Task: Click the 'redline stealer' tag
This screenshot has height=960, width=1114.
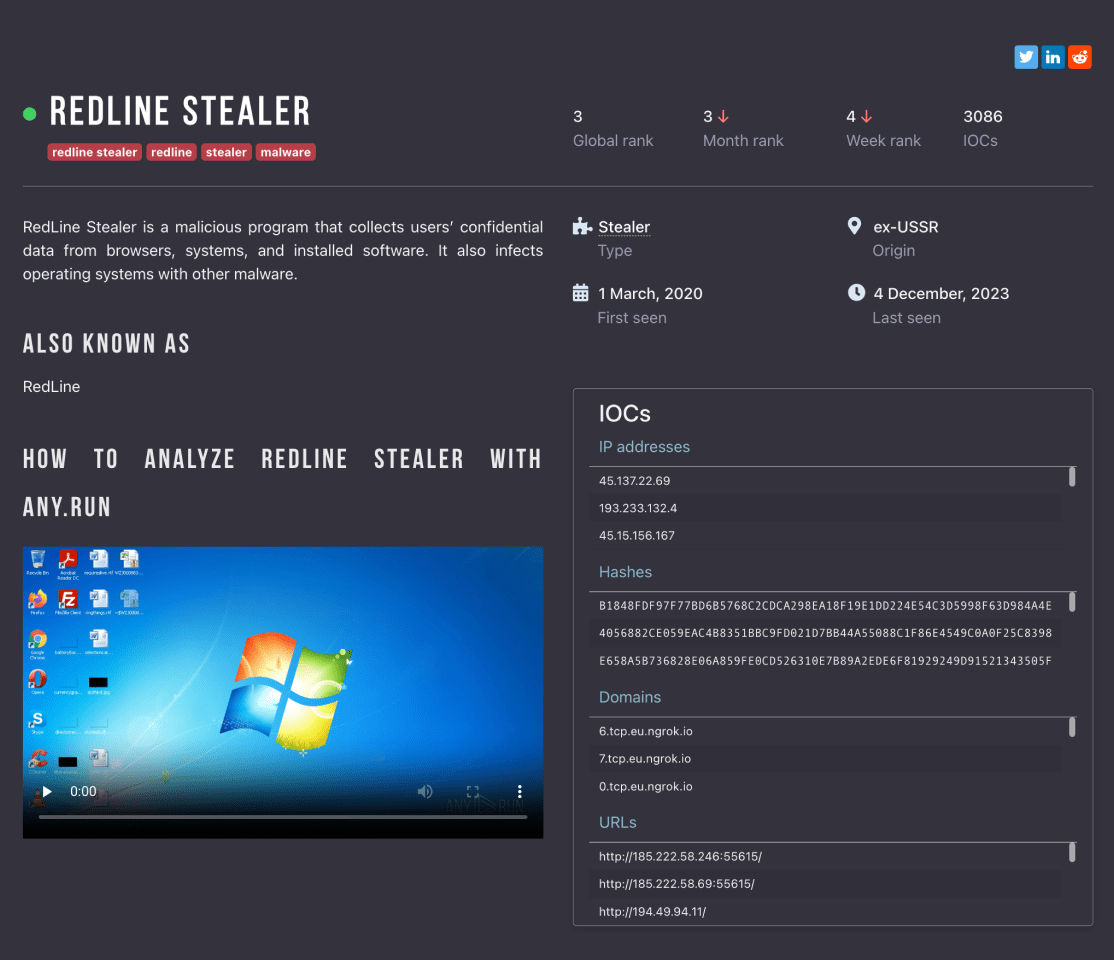Action: click(94, 152)
